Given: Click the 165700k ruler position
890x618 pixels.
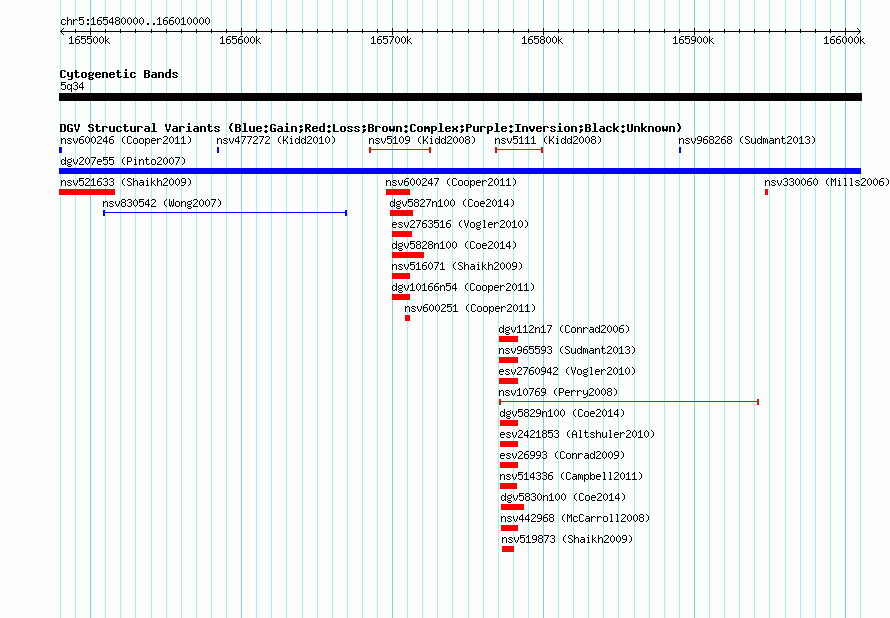Looking at the screenshot, I should coord(391,40).
